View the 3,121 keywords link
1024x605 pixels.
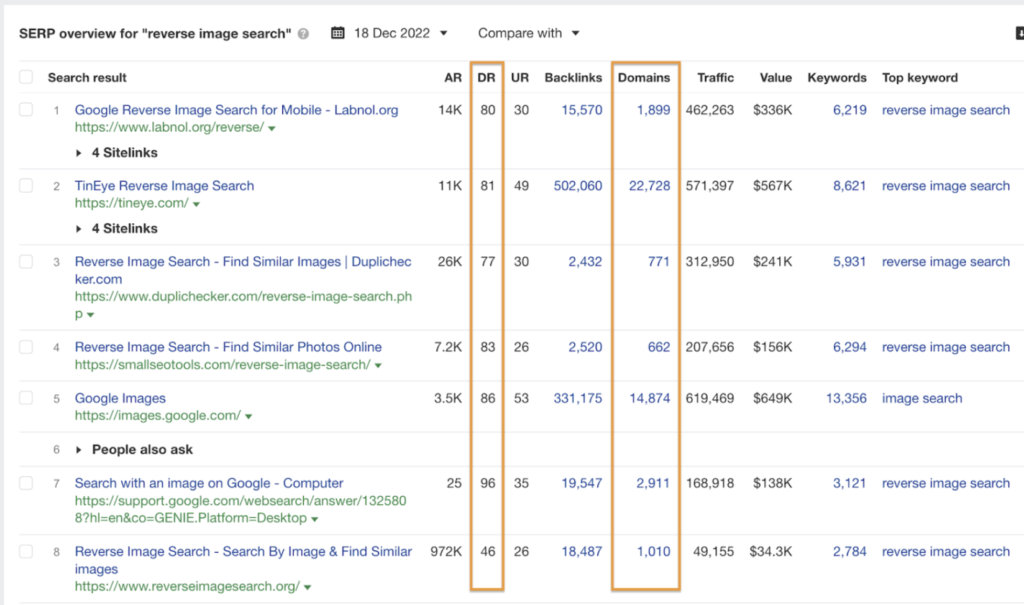pyautogui.click(x=850, y=483)
